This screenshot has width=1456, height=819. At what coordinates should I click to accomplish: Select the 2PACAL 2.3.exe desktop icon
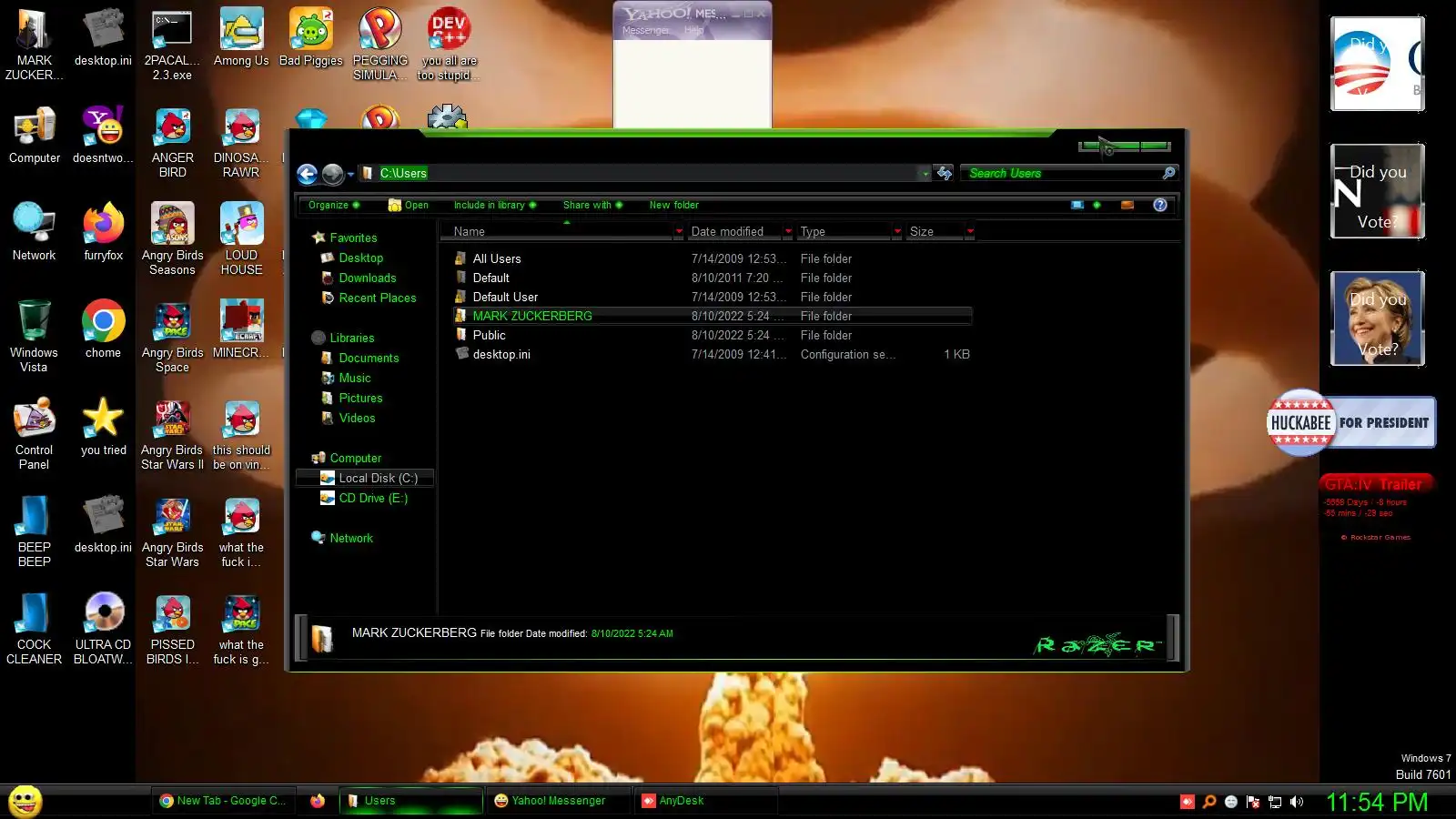[x=172, y=45]
